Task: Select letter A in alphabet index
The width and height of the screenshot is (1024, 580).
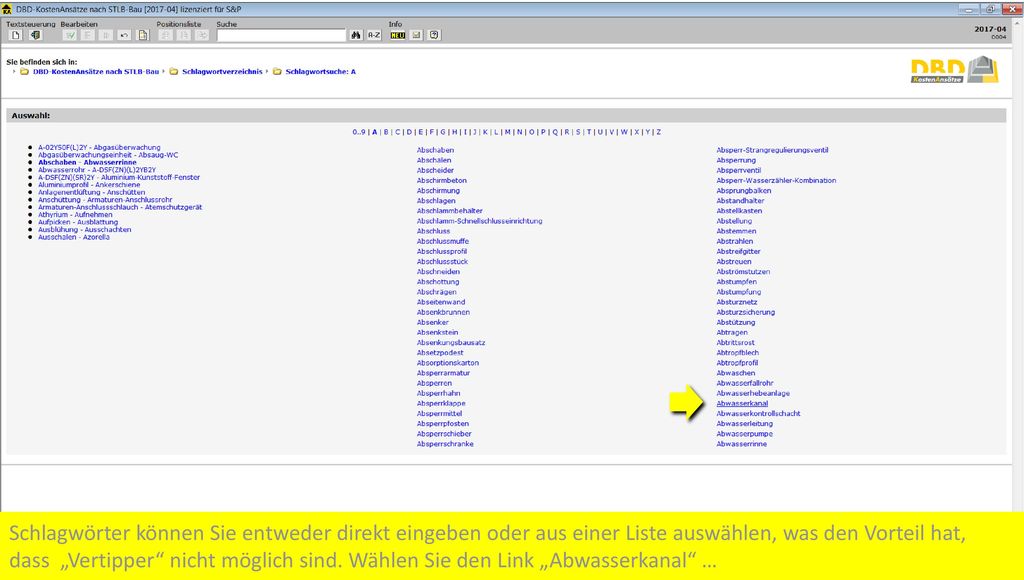Action: 375,132
